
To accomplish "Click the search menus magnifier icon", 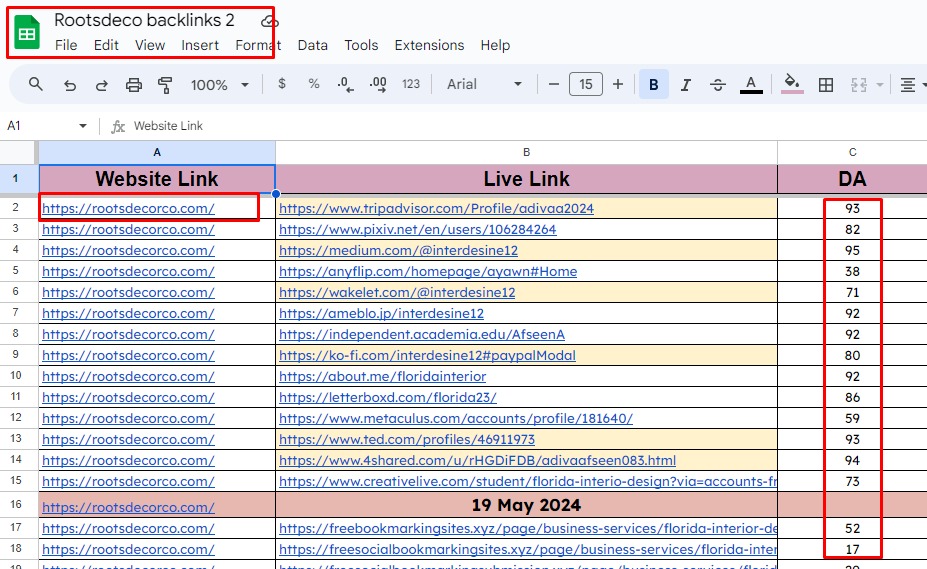I will click(x=36, y=85).
